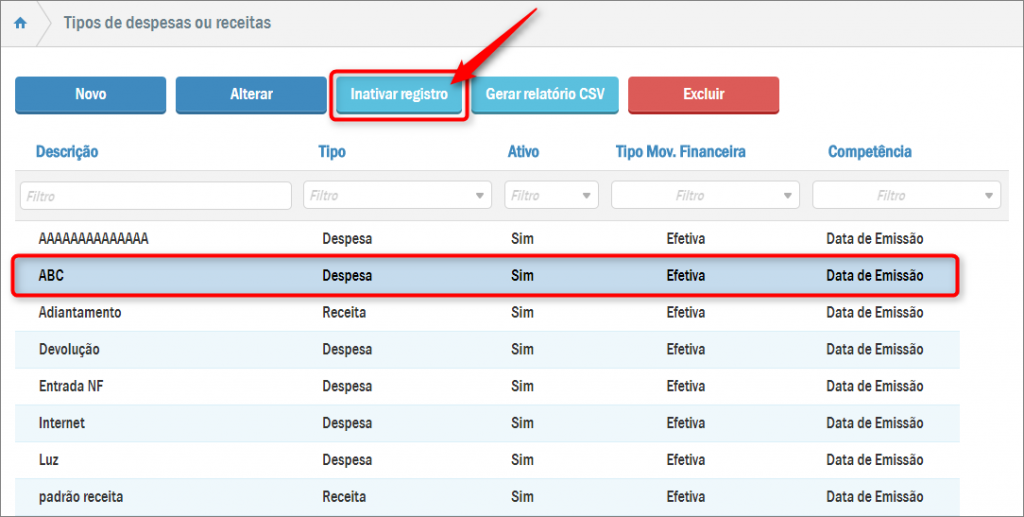
Task: Click the red Excluir button
Action: pos(703,95)
